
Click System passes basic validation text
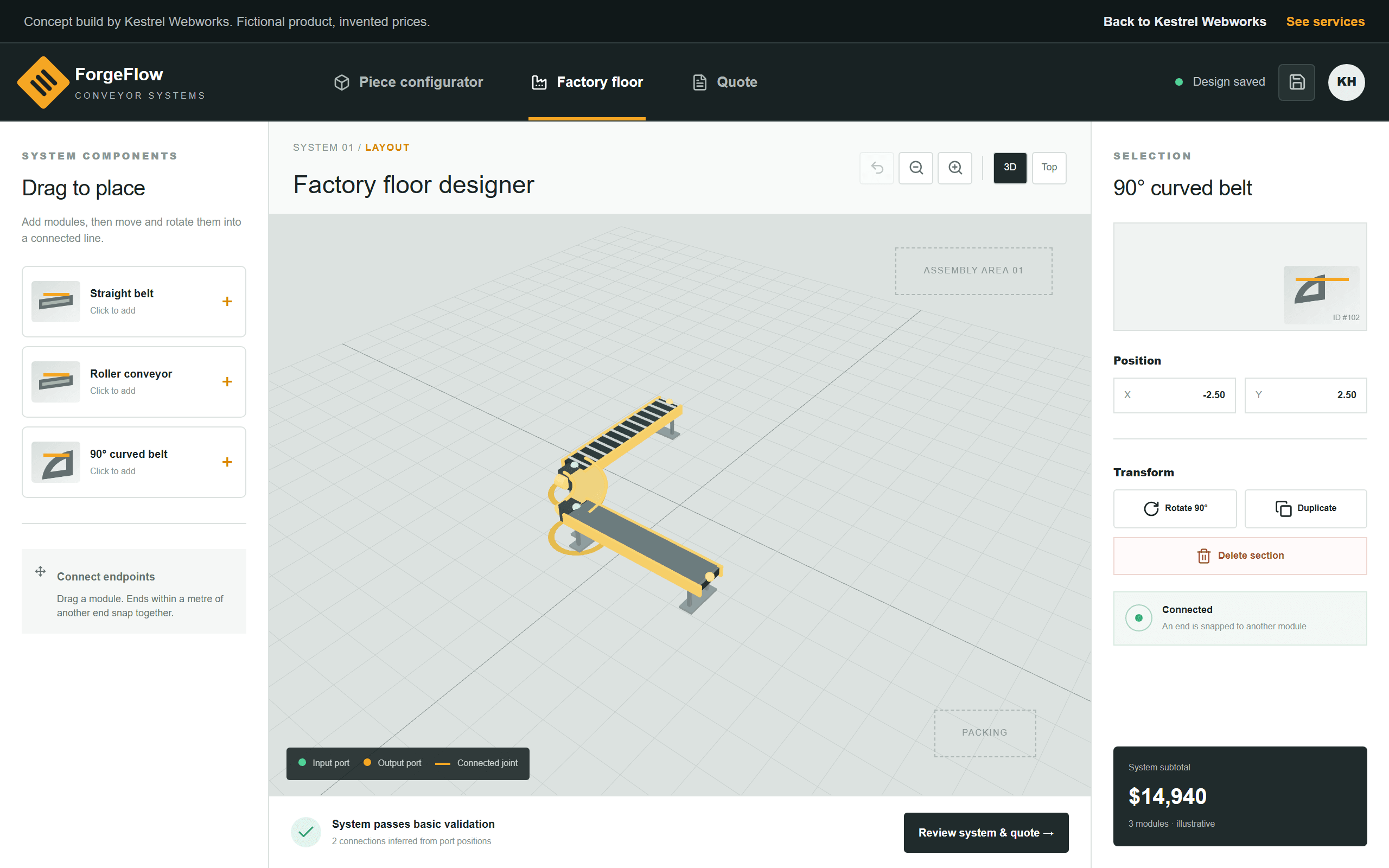click(x=413, y=825)
